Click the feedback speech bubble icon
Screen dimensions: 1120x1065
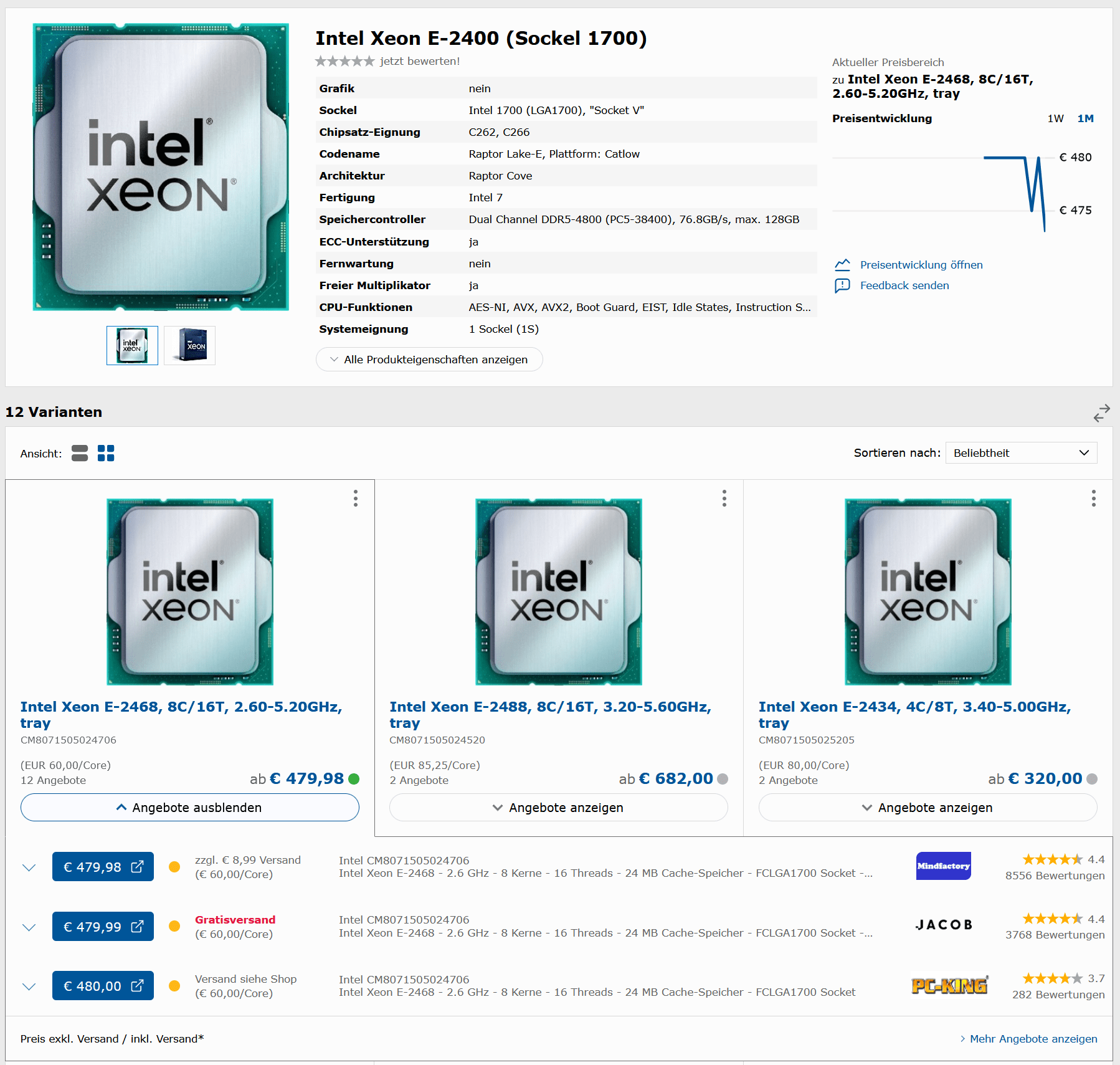coord(842,285)
